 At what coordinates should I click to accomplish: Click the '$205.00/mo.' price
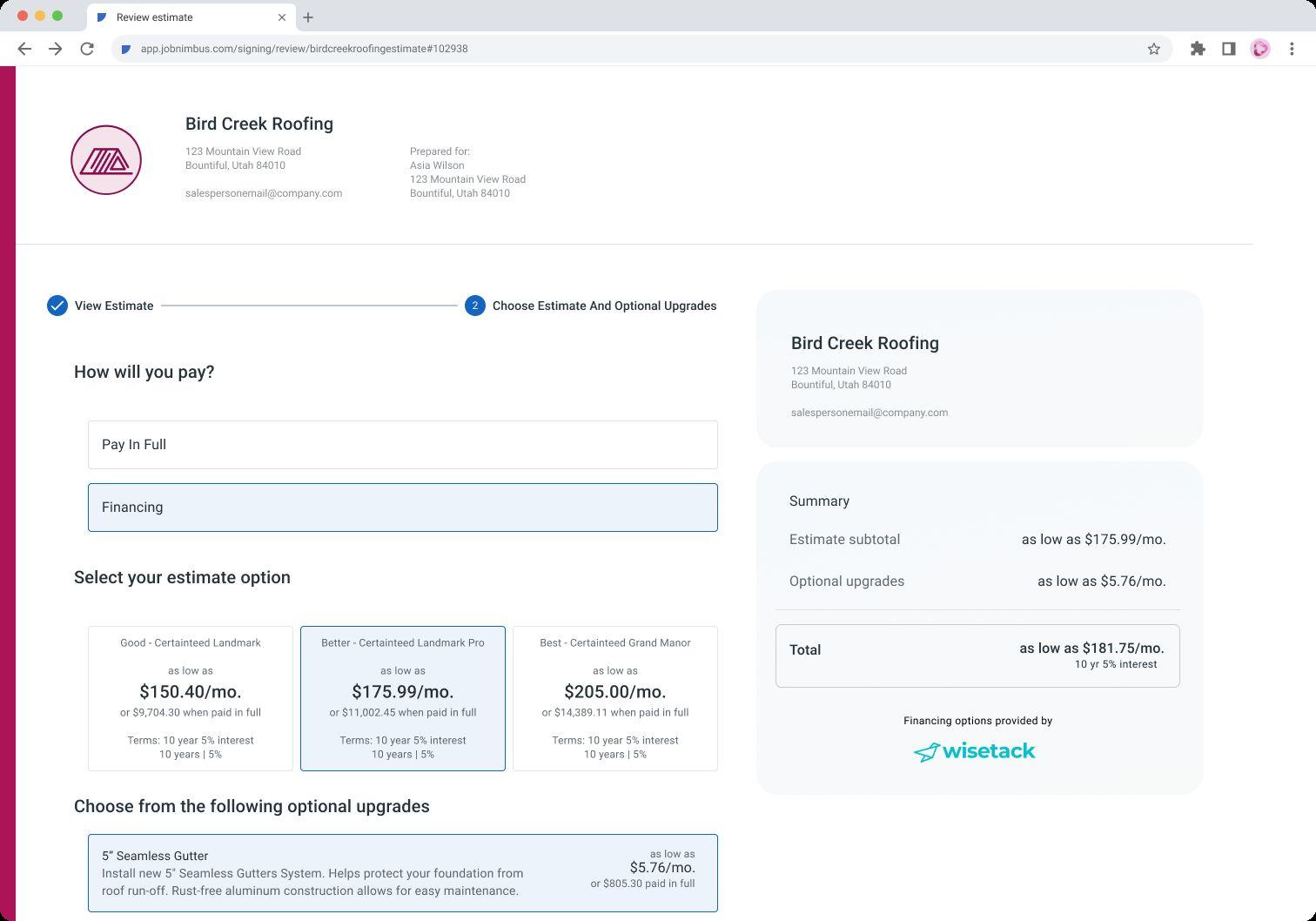[615, 691]
